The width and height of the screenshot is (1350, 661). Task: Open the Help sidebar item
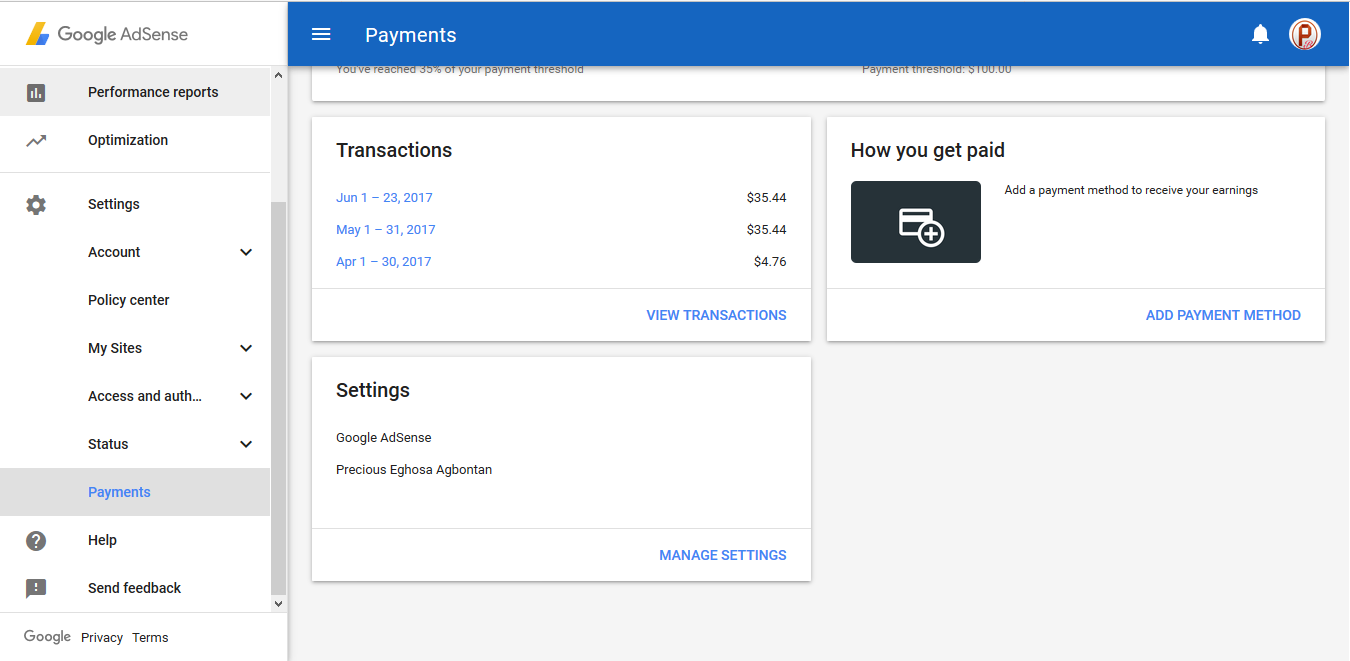[x=135, y=540]
